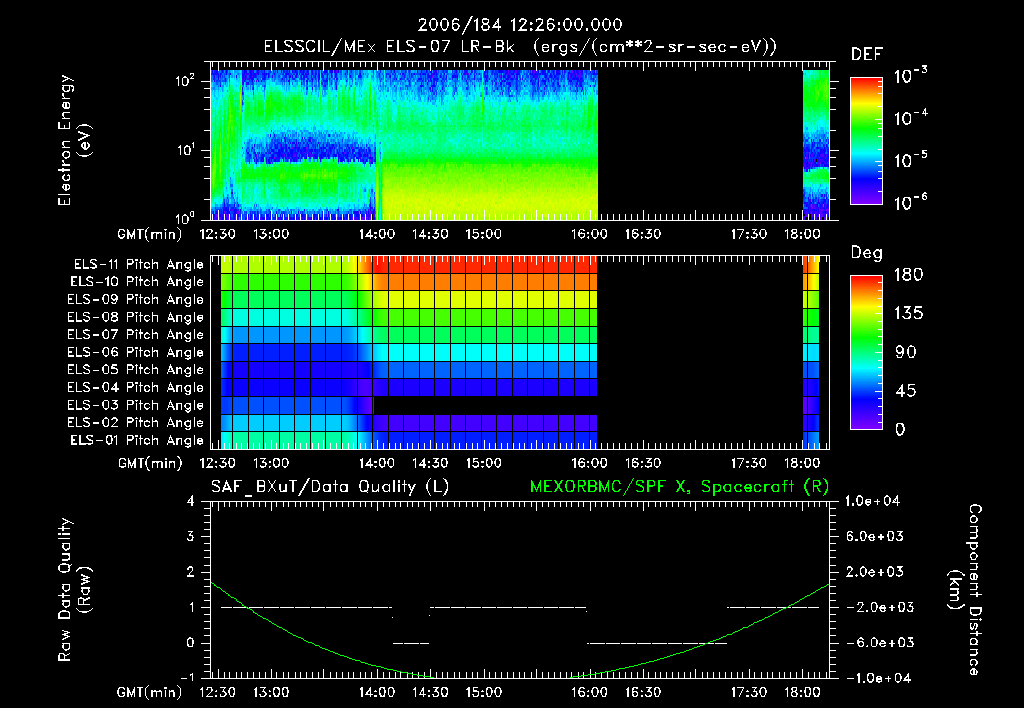Image resolution: width=1024 pixels, height=708 pixels.
Task: Click the "1.0e+04" component distance tick
Action: [872, 501]
